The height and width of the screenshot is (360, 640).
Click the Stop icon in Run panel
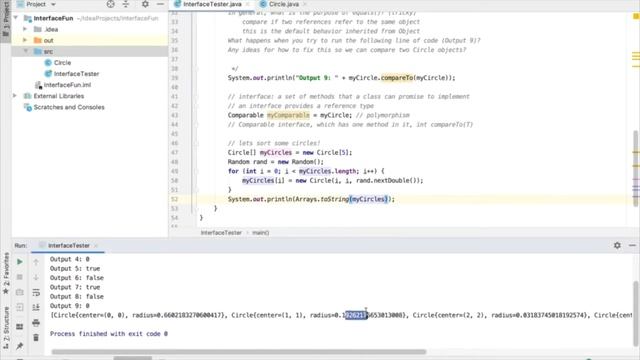[x=20, y=277]
